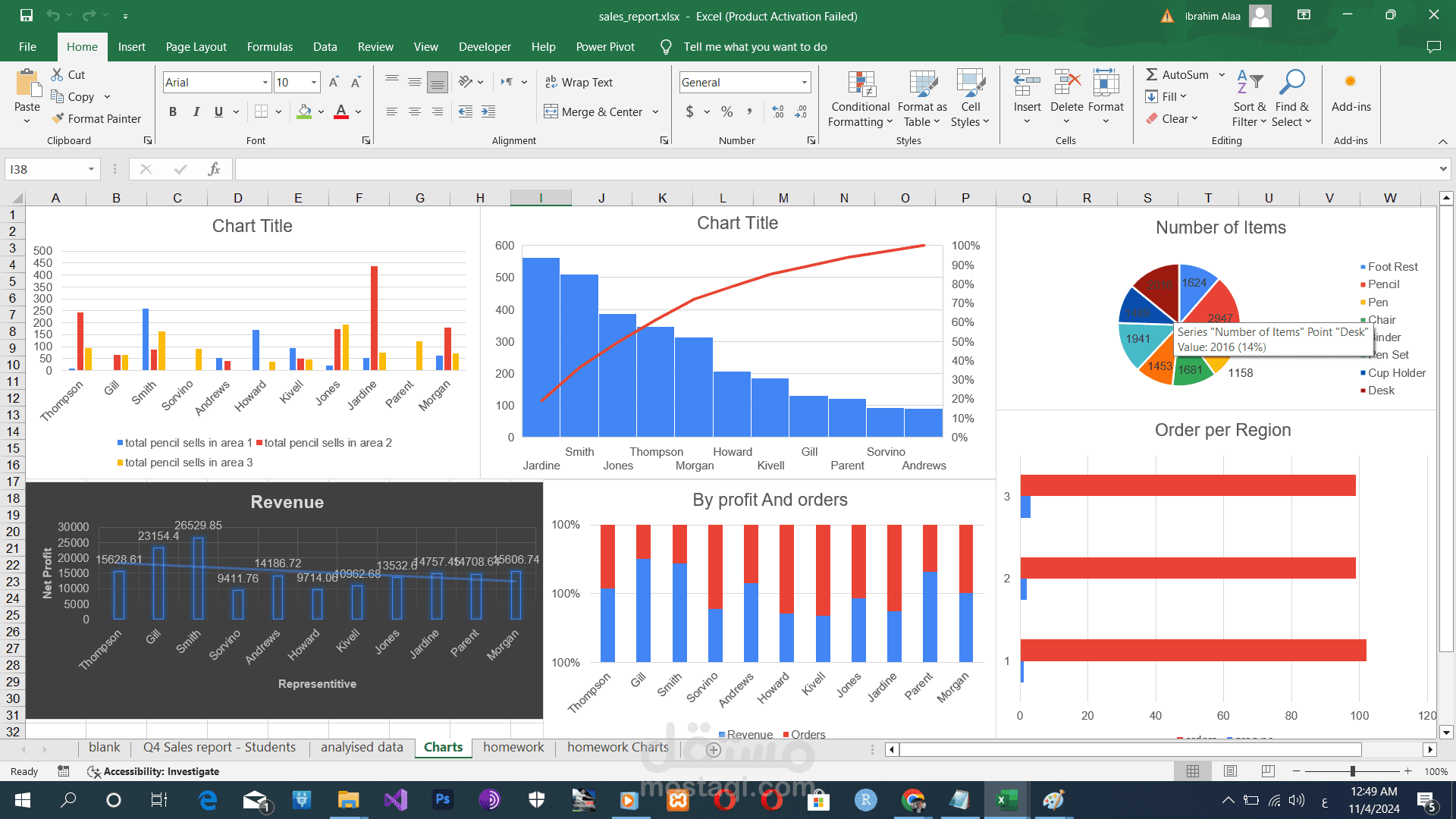
Task: Toggle Underline formatting
Action: [218, 111]
